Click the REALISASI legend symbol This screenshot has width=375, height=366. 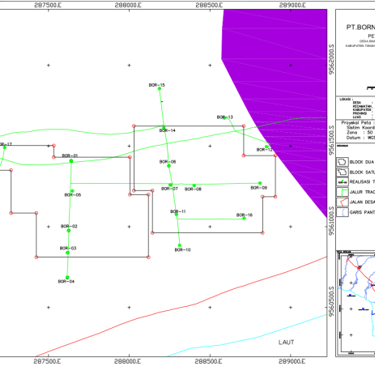coord(342,182)
